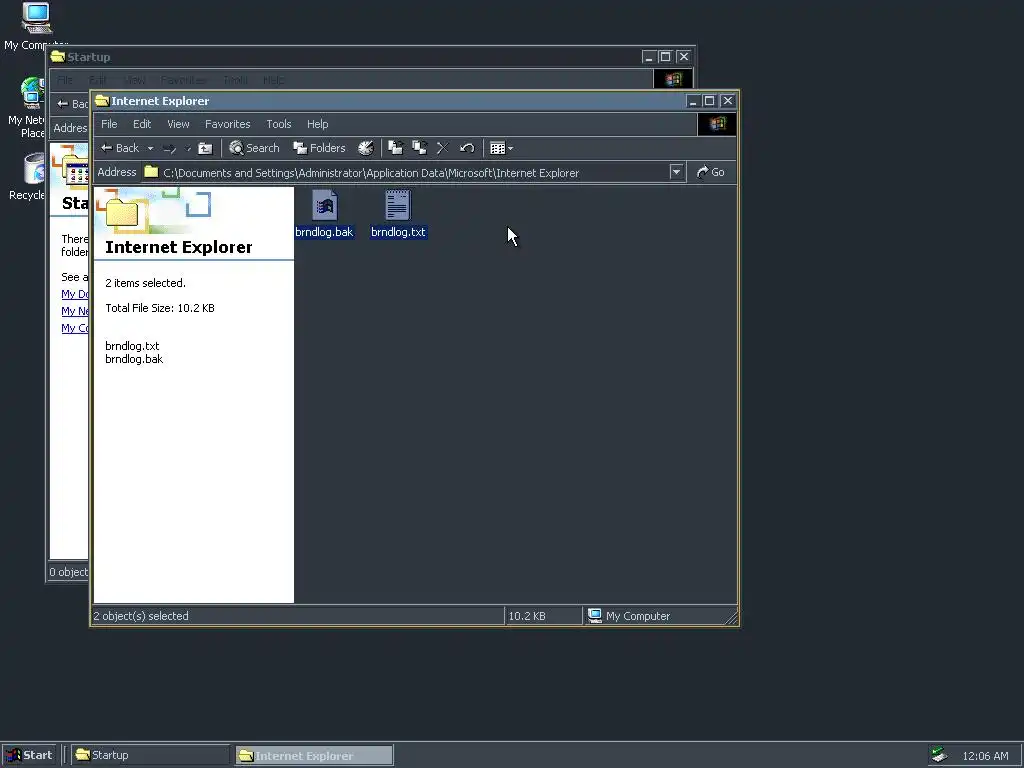The image size is (1024, 768).
Task: Open the File menu in Internet Explorer window
Action: click(x=109, y=124)
